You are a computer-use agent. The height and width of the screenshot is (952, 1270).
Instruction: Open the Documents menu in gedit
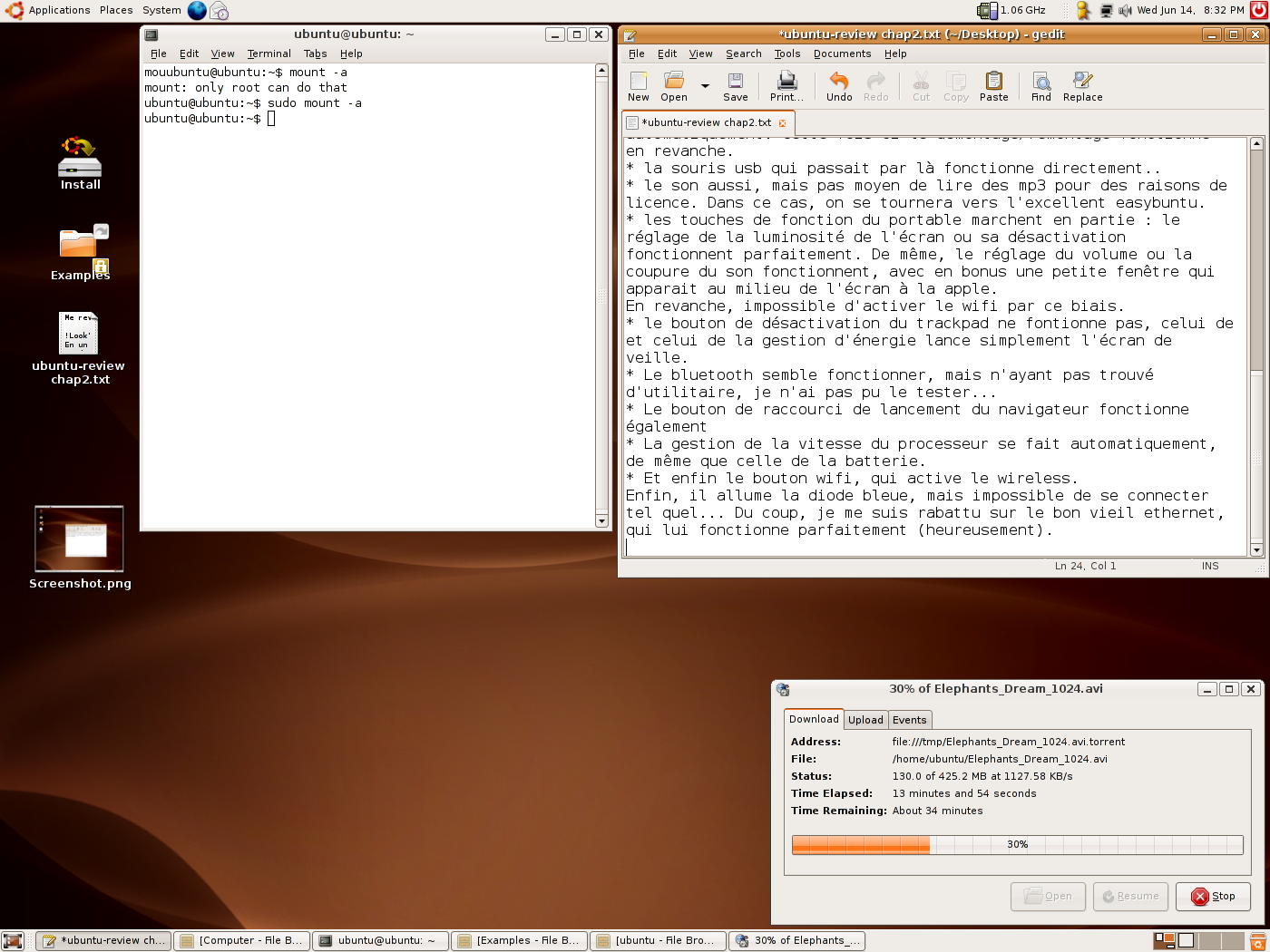842,53
